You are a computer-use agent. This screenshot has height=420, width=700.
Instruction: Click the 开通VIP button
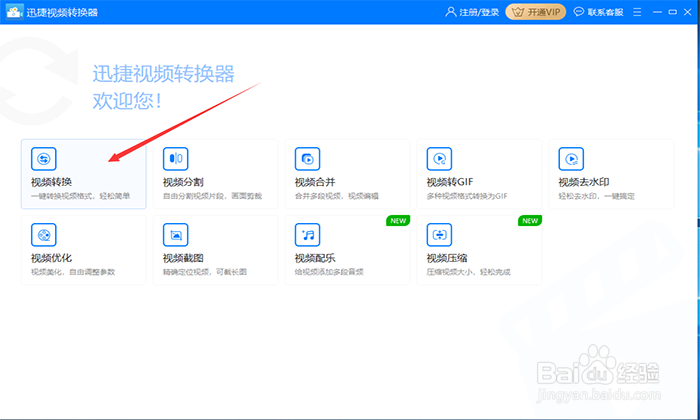click(536, 12)
